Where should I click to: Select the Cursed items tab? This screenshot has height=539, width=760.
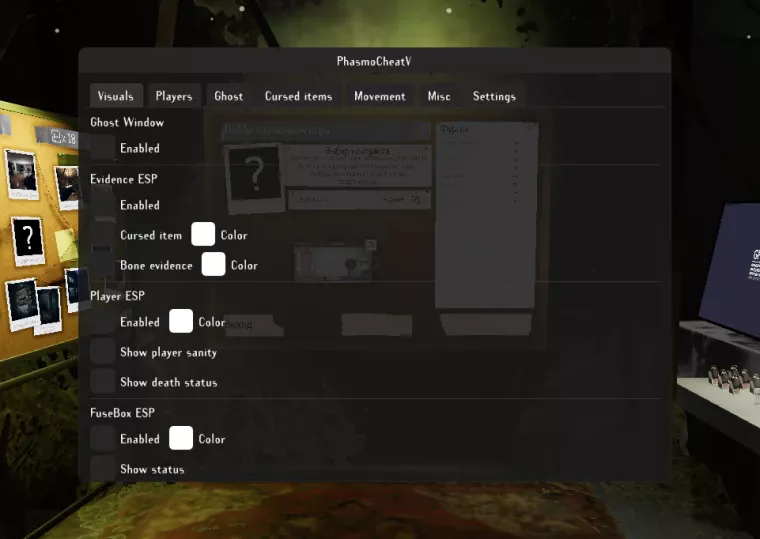click(x=299, y=96)
